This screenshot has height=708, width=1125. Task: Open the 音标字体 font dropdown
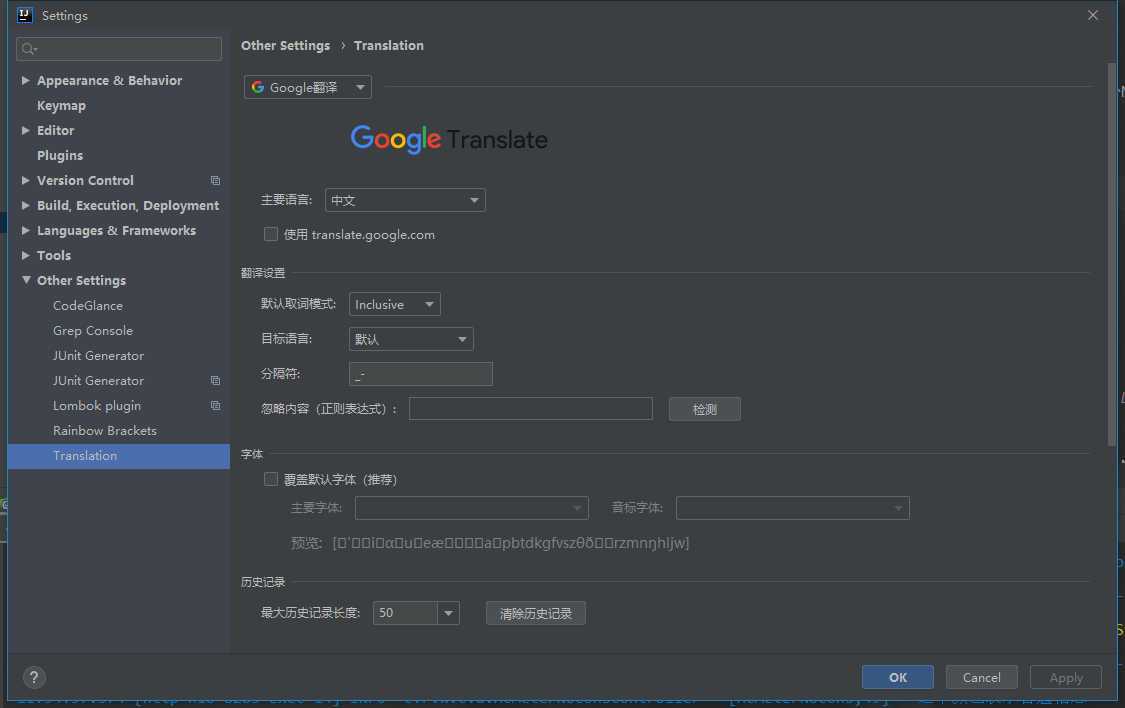[793, 508]
